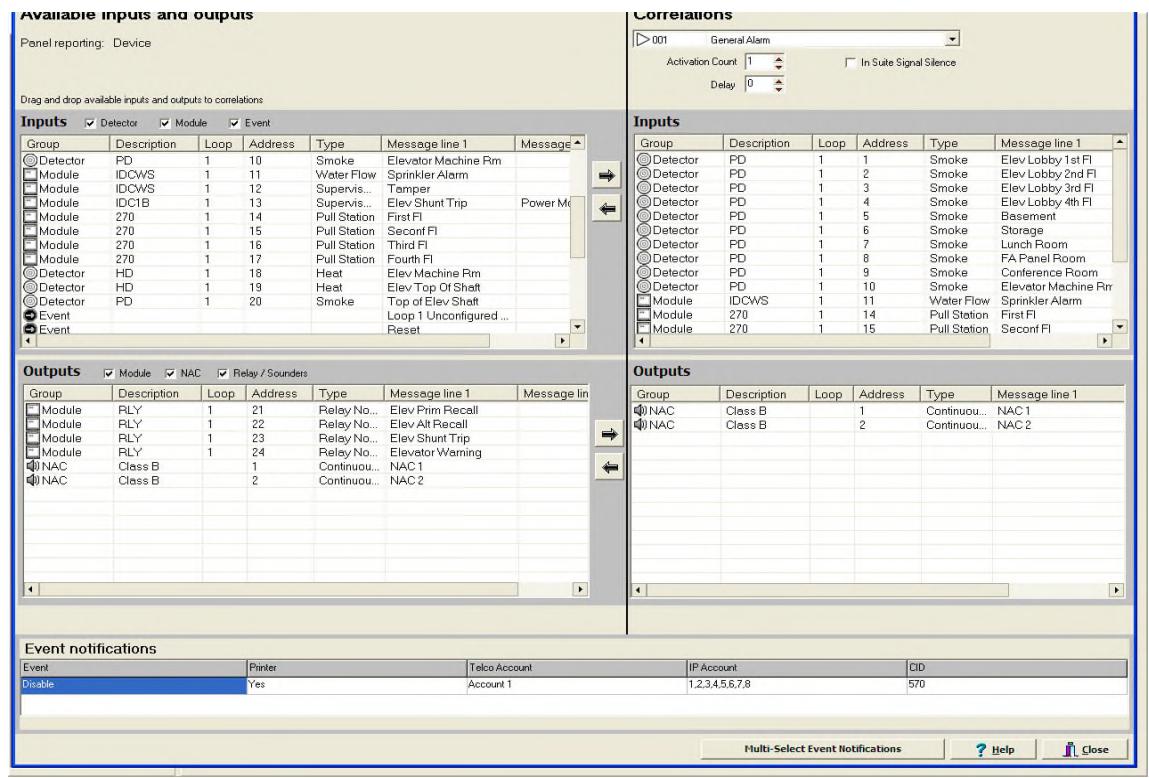Image resolution: width=1149 pixels, height=778 pixels.
Task: Click the module icon of Sprinkler Alarm in correlation inputs
Action: (643, 300)
